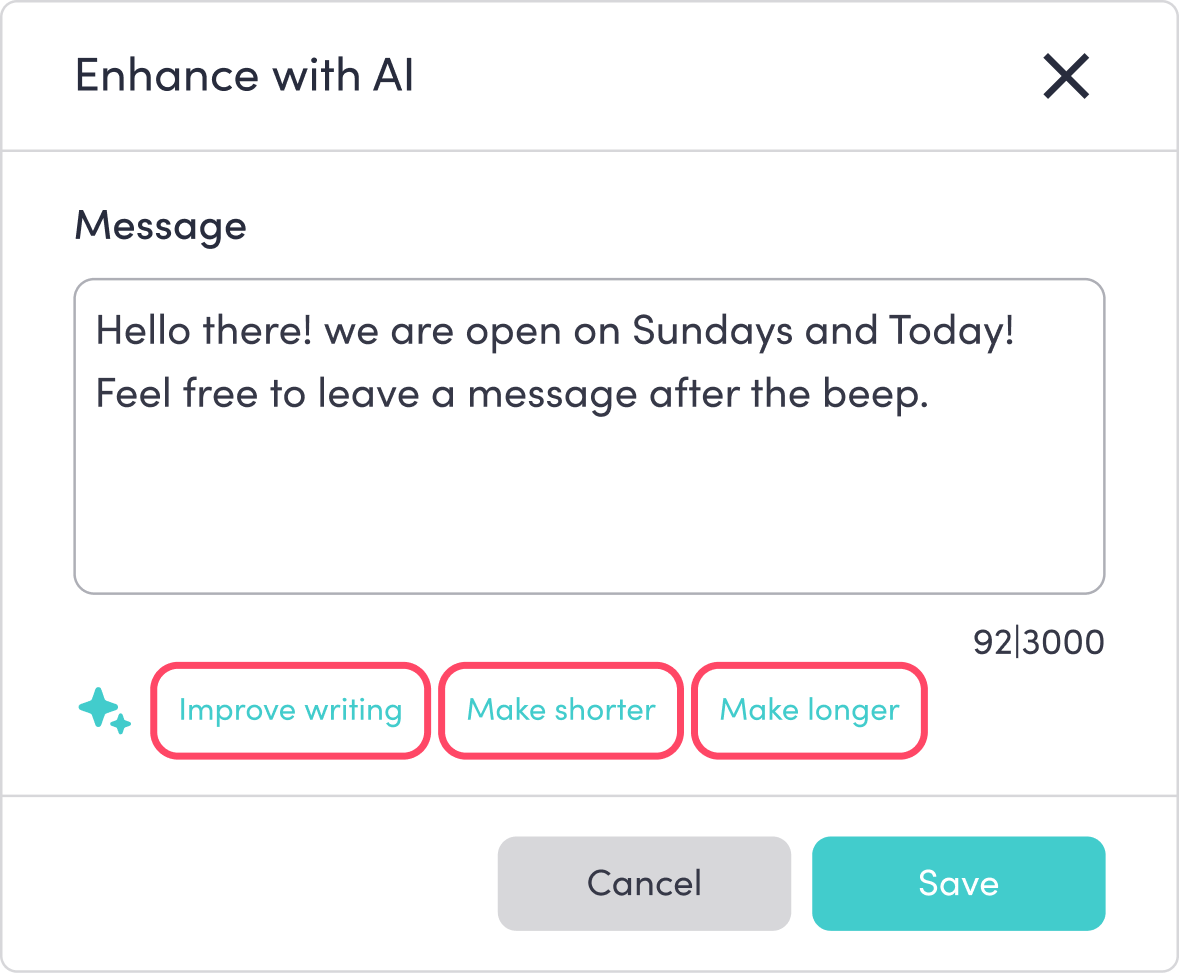
Task: Click the Message field label
Action: point(160,225)
